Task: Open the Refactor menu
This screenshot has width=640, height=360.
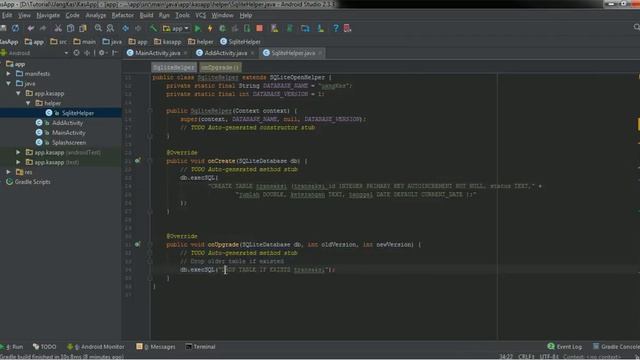Action: tap(122, 16)
